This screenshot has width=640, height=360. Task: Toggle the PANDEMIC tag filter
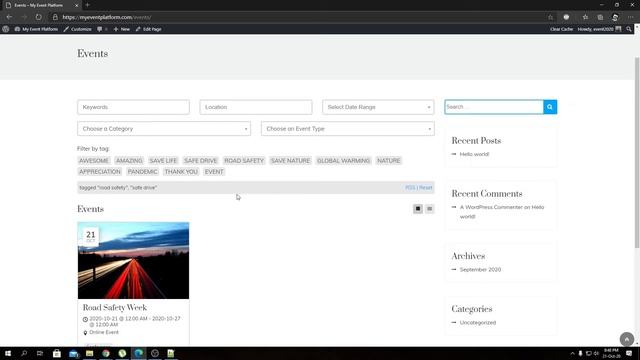click(142, 172)
